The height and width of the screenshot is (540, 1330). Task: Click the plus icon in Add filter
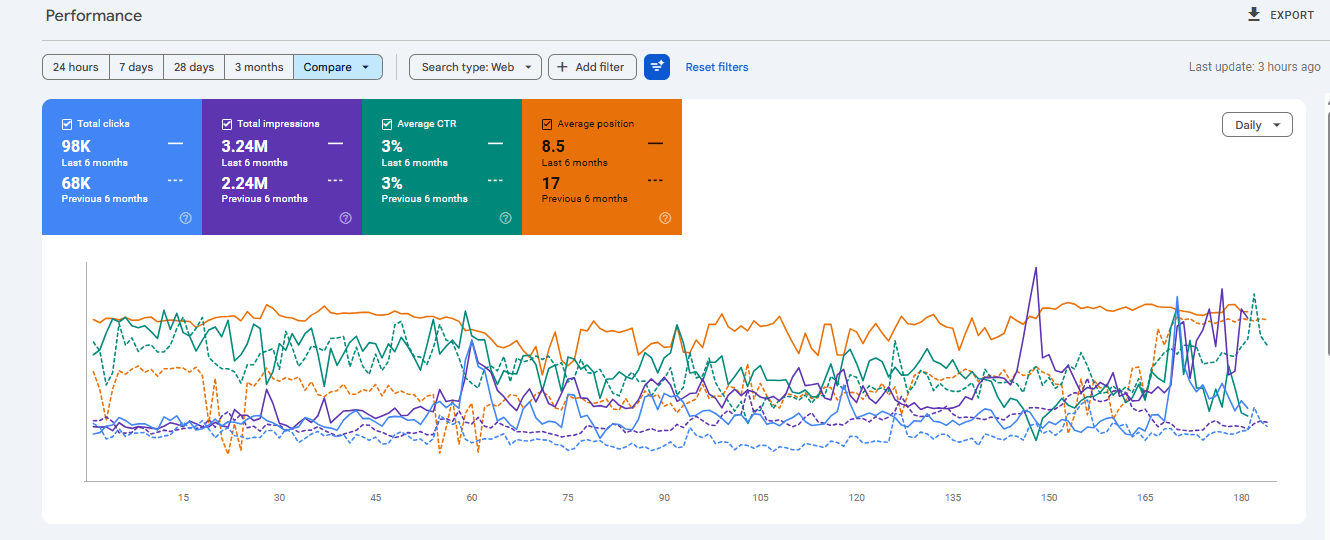tap(563, 67)
